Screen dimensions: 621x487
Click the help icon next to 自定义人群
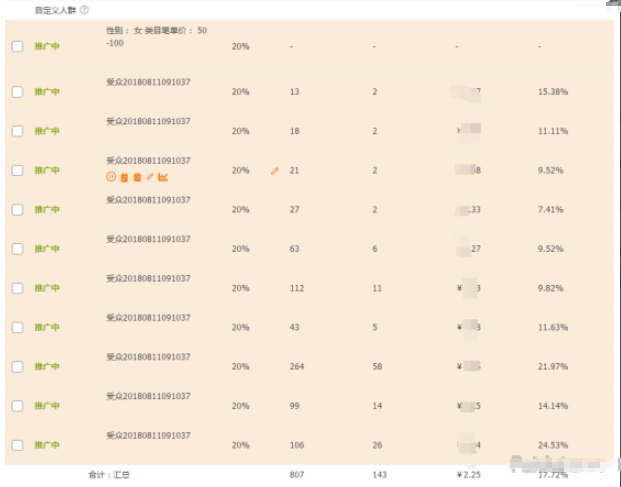click(83, 9)
